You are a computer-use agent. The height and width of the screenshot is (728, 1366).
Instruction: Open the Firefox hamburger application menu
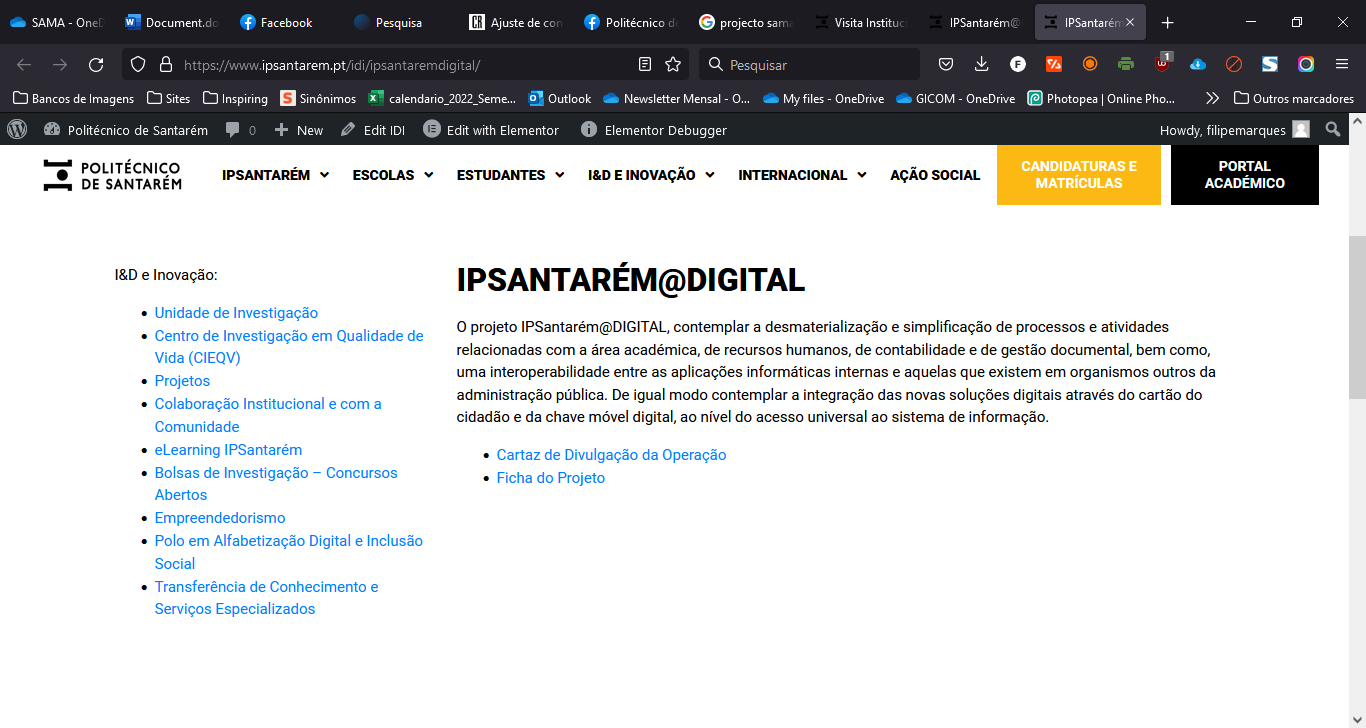pyautogui.click(x=1342, y=64)
